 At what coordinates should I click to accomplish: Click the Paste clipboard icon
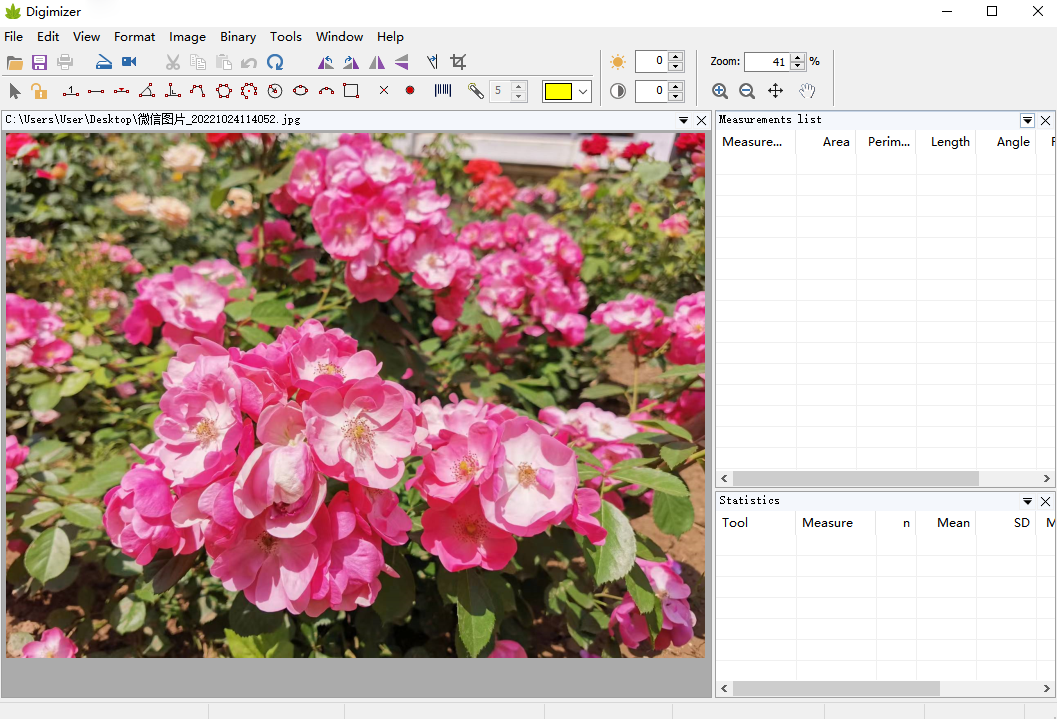tap(223, 63)
